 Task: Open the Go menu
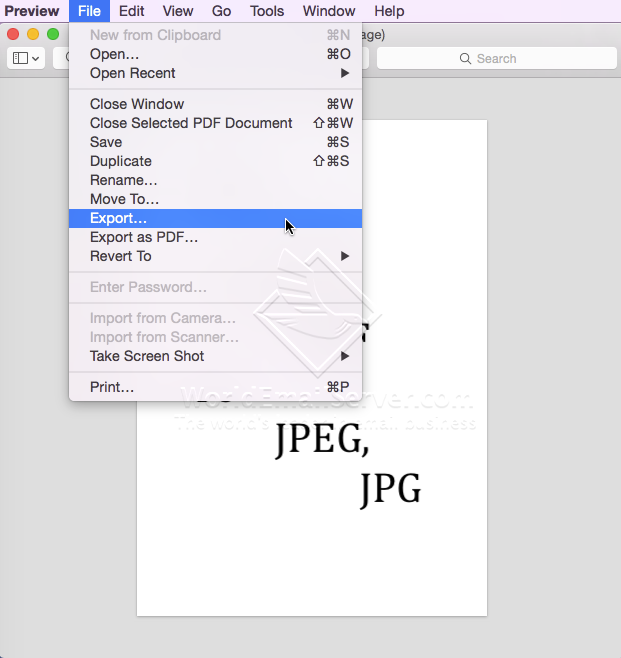[x=221, y=11]
